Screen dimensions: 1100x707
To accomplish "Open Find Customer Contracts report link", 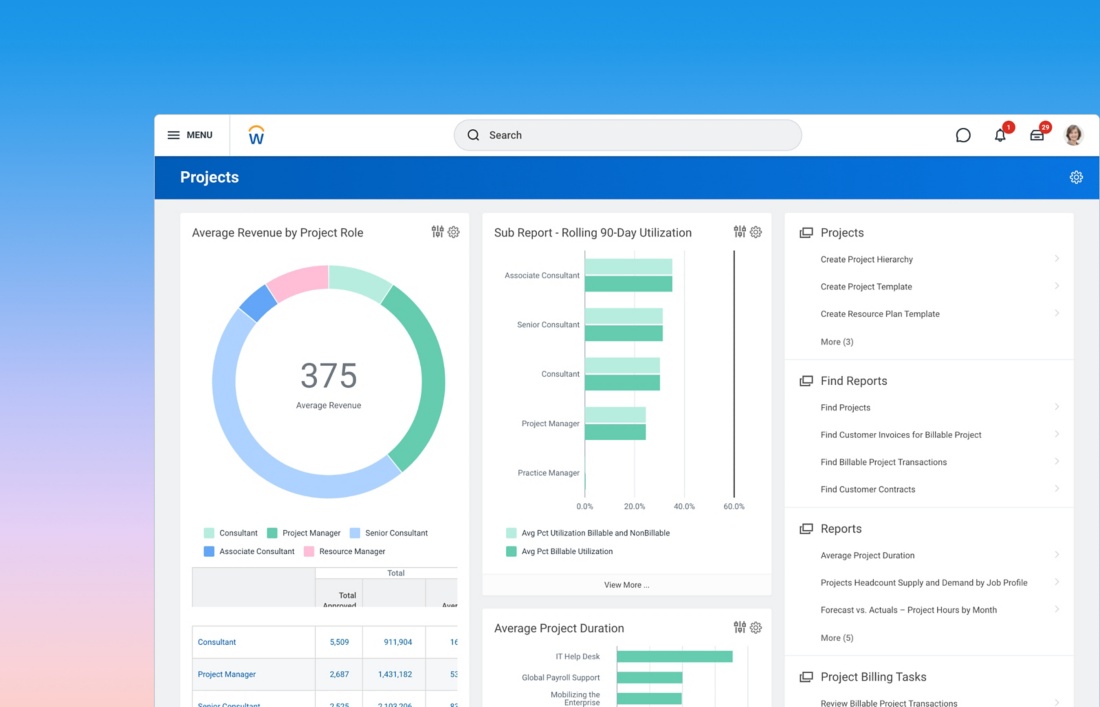I will click(x=867, y=490).
